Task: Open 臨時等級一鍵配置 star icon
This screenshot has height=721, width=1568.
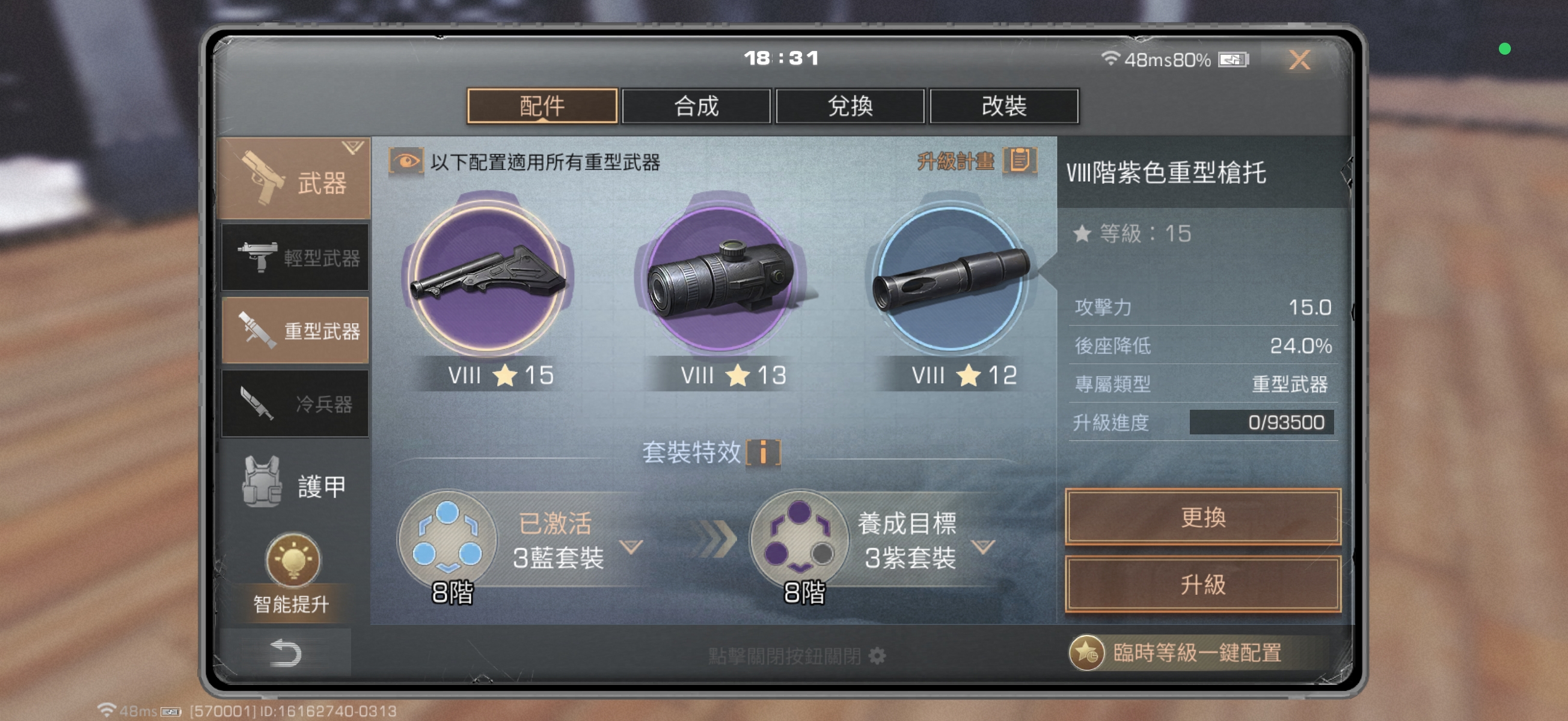Action: (x=1086, y=653)
